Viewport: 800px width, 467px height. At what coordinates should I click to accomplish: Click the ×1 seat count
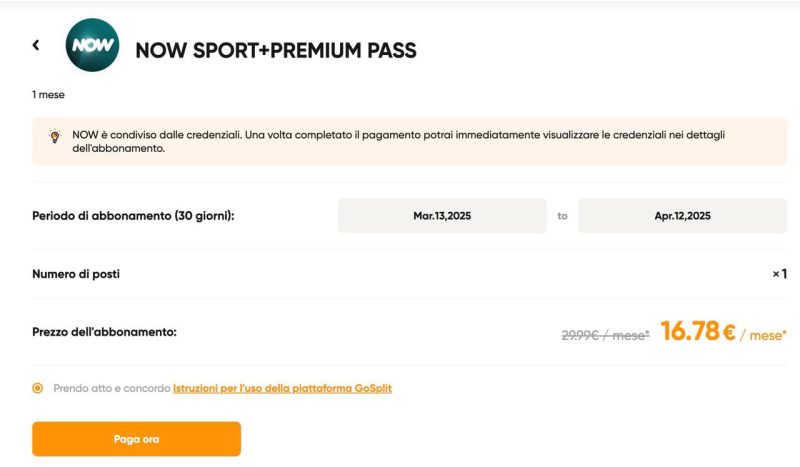point(779,274)
